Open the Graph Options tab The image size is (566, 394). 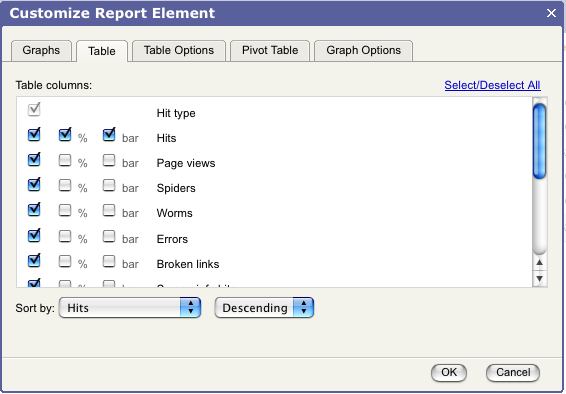363,51
